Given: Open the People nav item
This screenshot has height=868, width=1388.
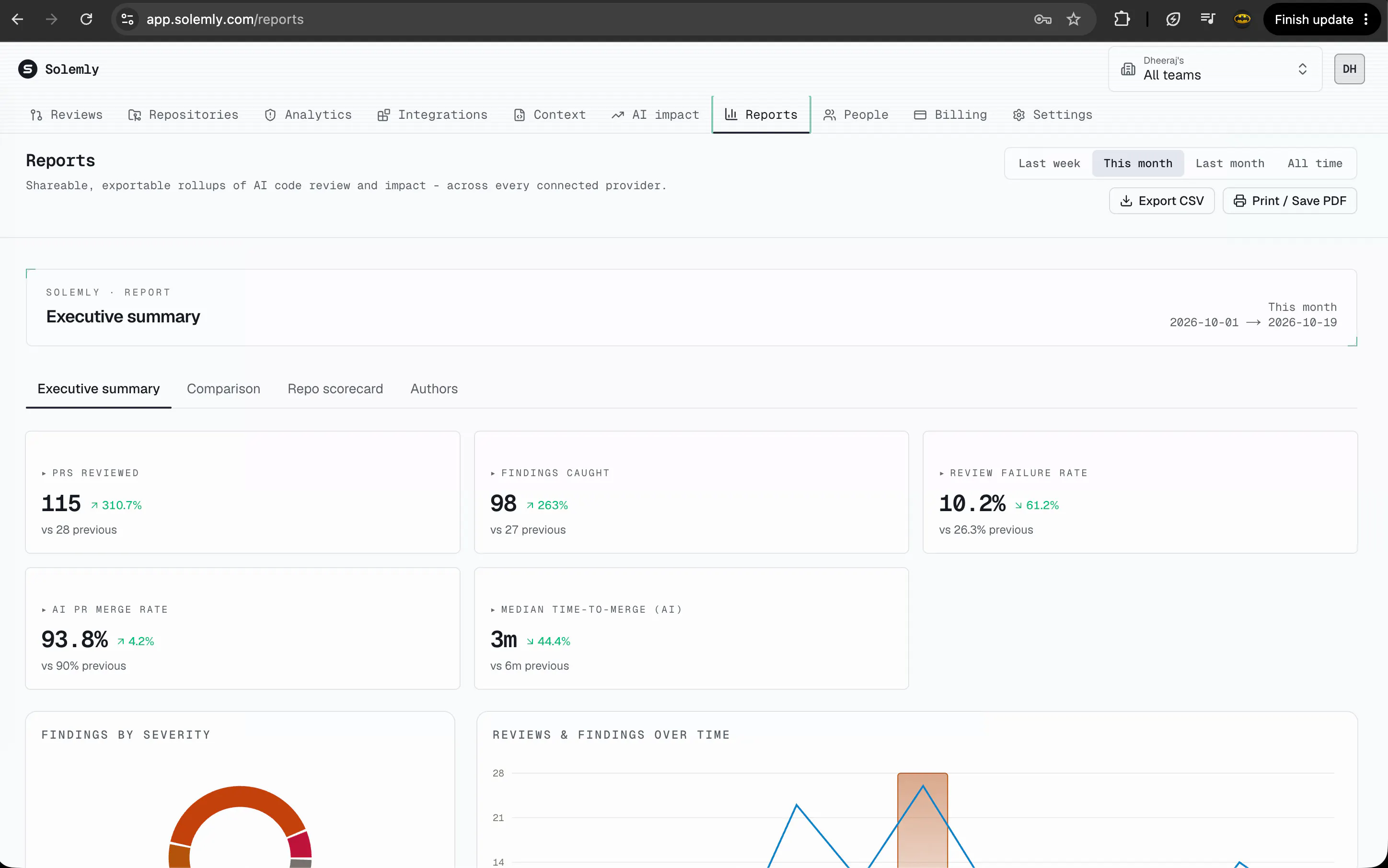Looking at the screenshot, I should [856, 115].
